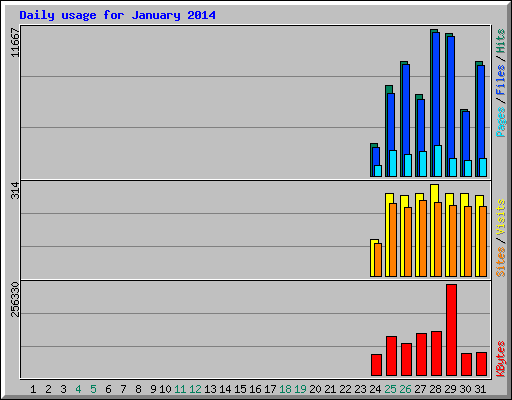This screenshot has width=512, height=400.
Task: Click day 6 on the x-axis
Action: pyautogui.click(x=108, y=389)
